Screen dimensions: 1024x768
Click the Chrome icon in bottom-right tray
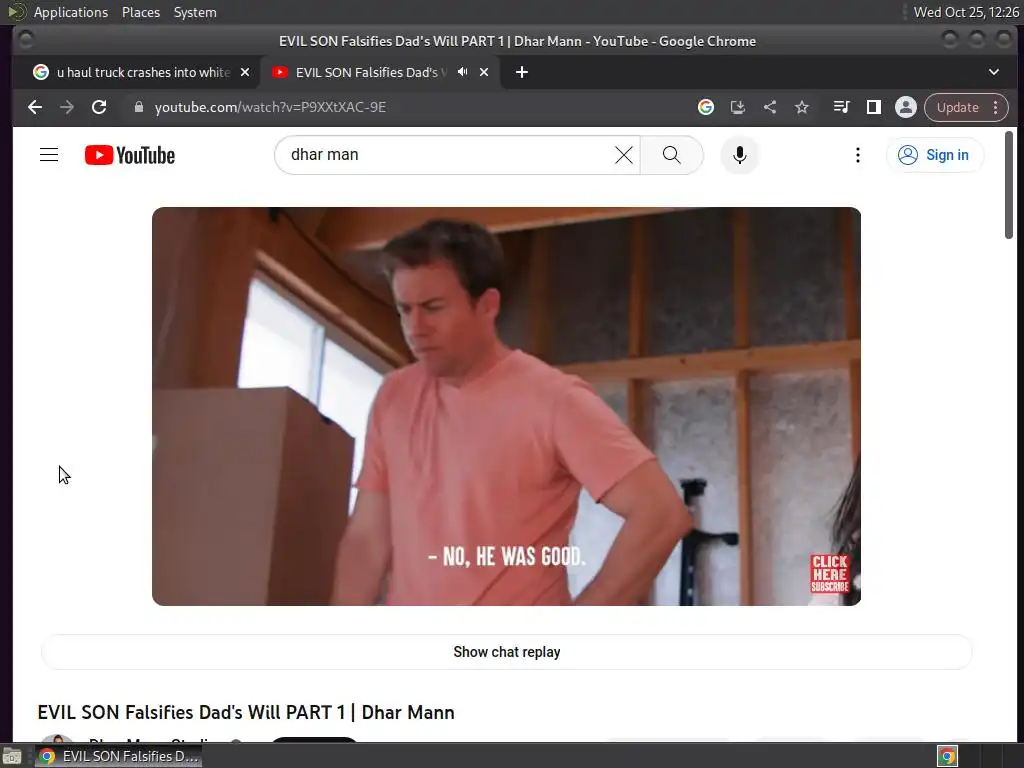coord(947,756)
